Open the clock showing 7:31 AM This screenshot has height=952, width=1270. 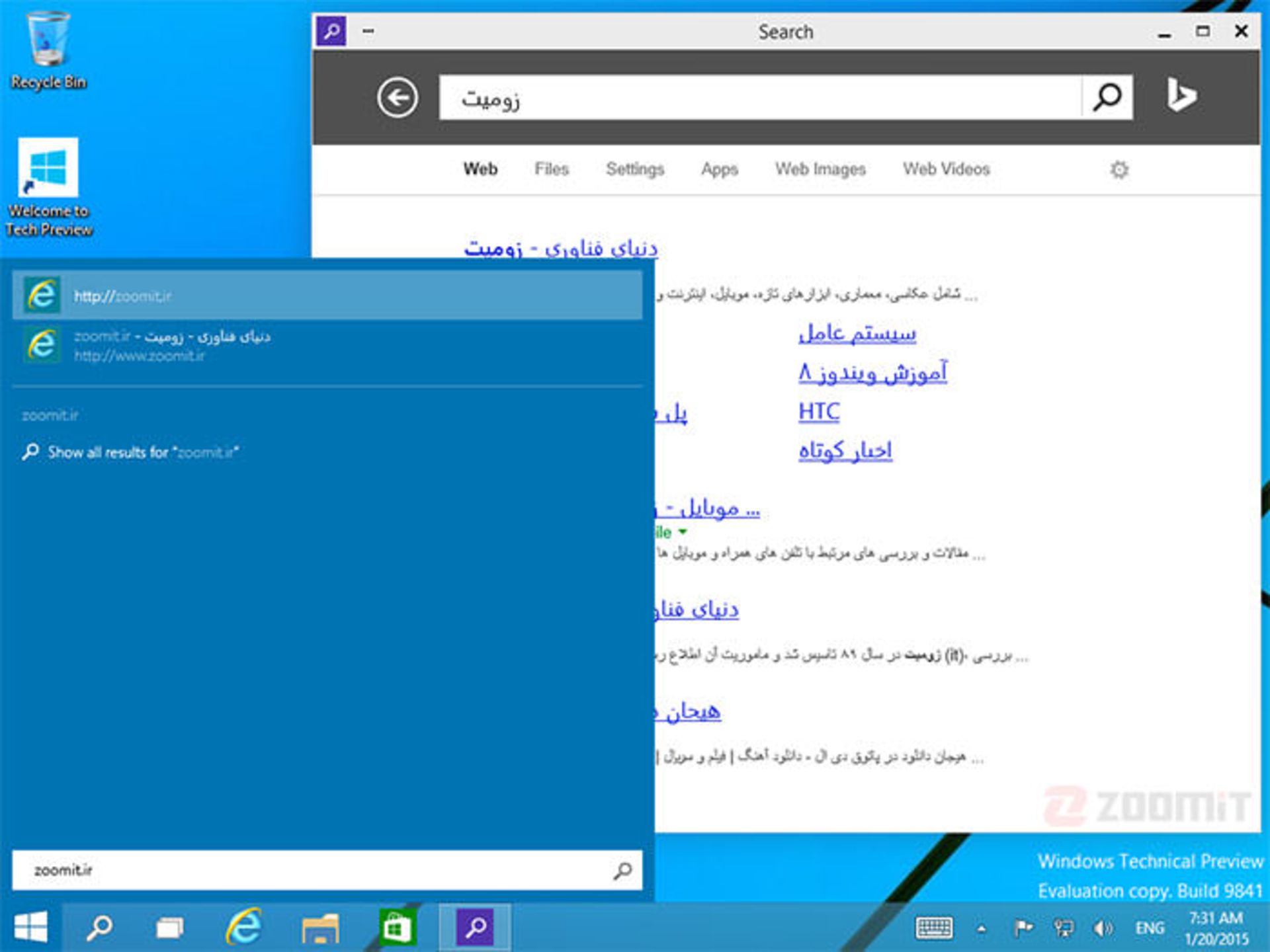pos(1216,928)
